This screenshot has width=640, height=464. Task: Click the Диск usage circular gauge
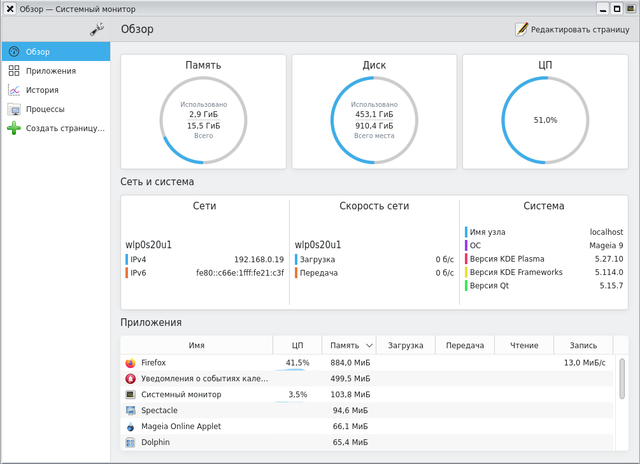coord(374,120)
